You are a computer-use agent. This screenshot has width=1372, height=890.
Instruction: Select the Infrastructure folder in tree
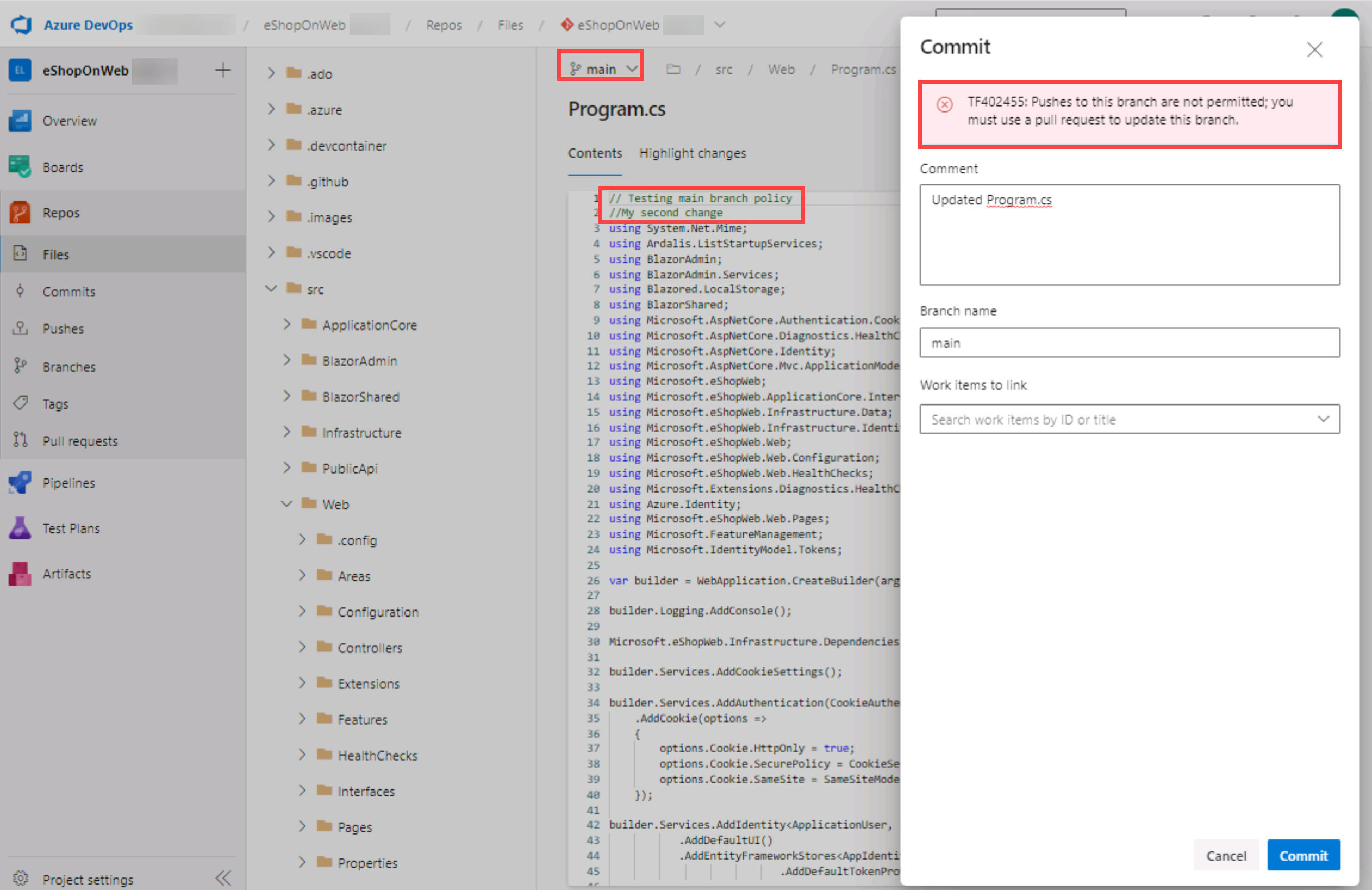(361, 432)
